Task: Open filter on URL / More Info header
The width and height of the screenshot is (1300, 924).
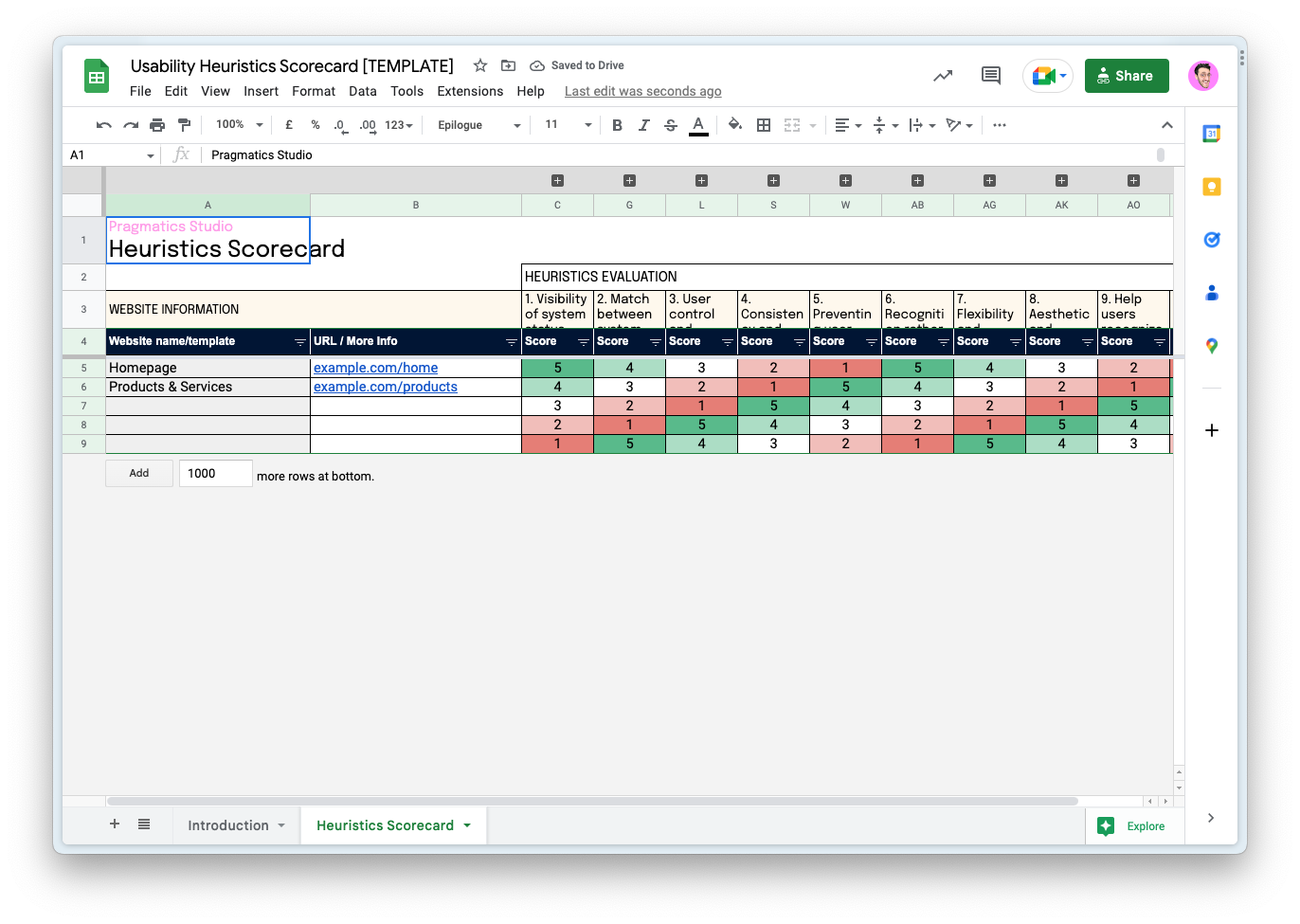Action: [x=511, y=342]
